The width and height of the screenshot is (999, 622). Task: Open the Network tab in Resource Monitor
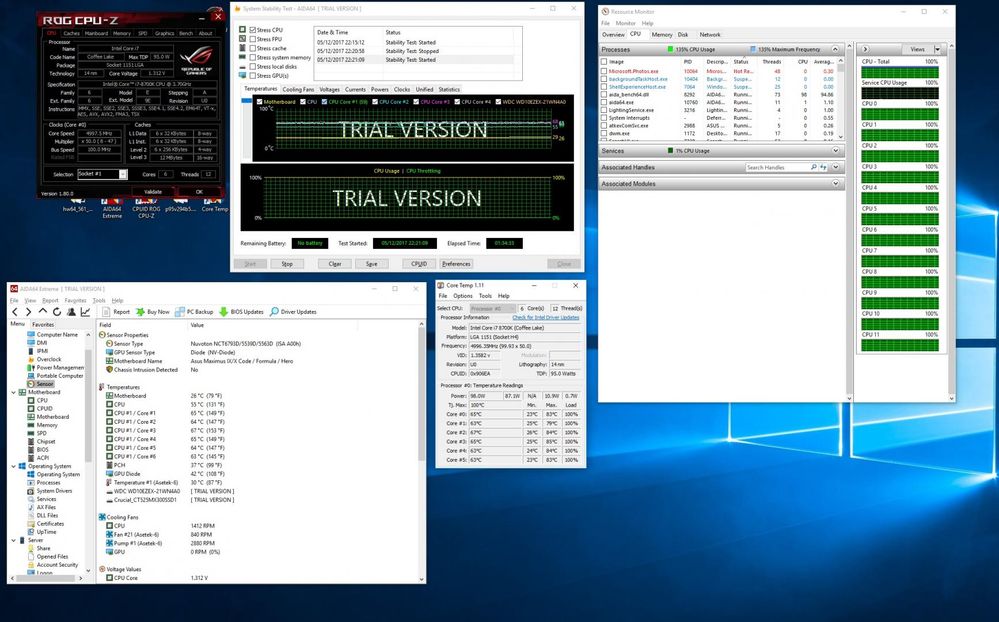(x=710, y=35)
